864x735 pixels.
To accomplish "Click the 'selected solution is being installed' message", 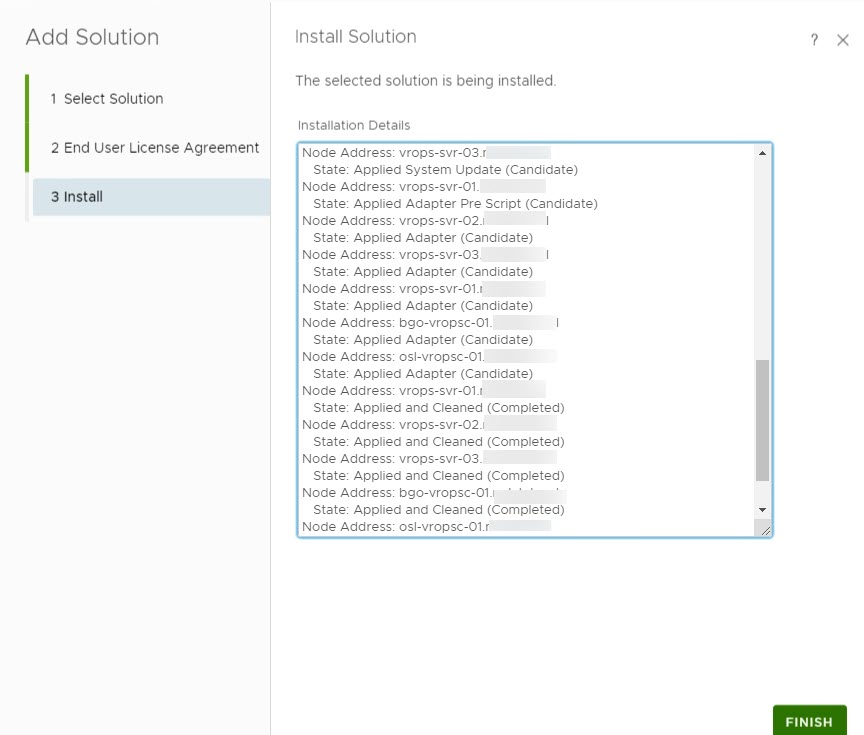I will click(425, 80).
